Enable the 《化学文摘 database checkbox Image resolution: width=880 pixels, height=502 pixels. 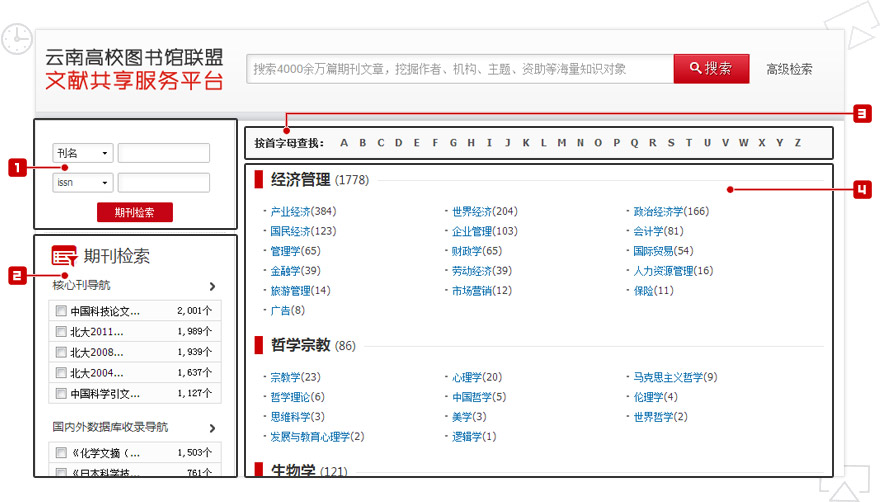(61, 453)
